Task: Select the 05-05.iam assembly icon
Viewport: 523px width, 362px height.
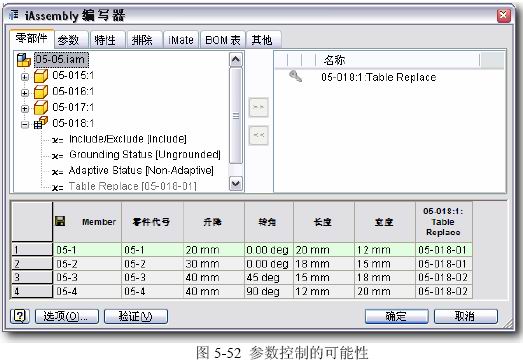Action: coord(24,60)
